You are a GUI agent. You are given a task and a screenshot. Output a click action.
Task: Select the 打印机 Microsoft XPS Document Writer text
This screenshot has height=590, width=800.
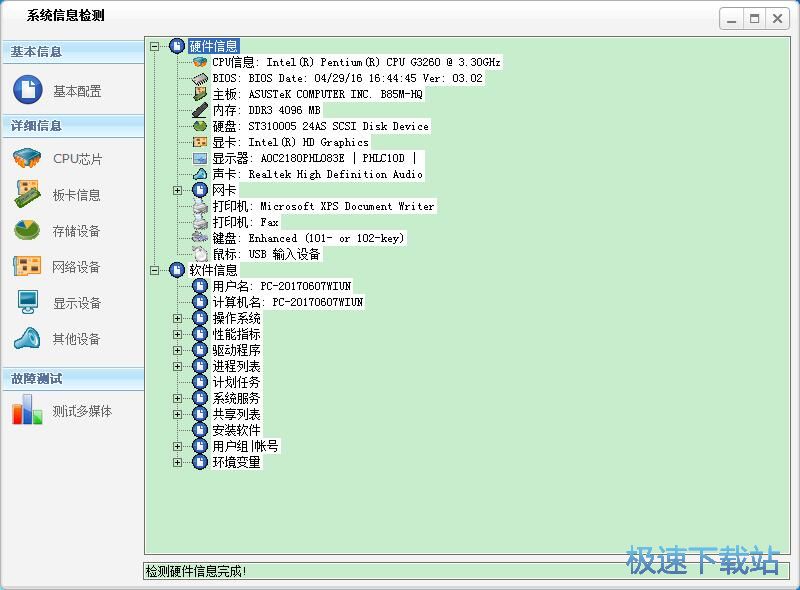coord(323,206)
